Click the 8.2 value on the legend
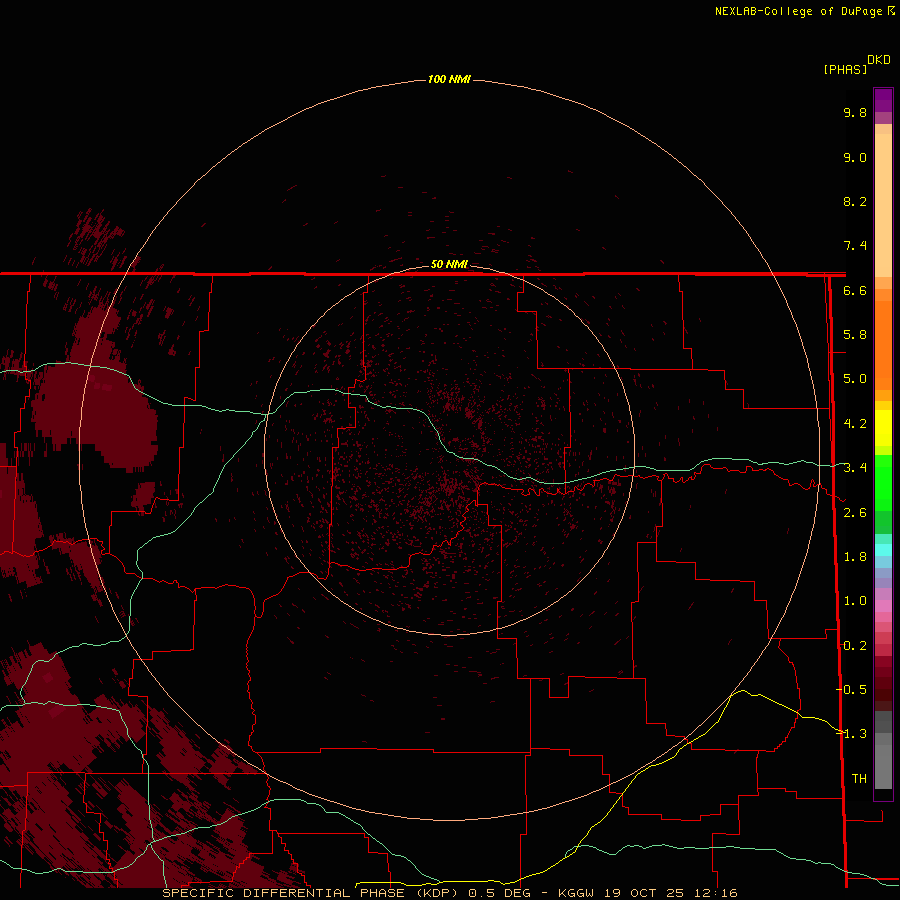Image resolution: width=900 pixels, height=900 pixels. 855,201
